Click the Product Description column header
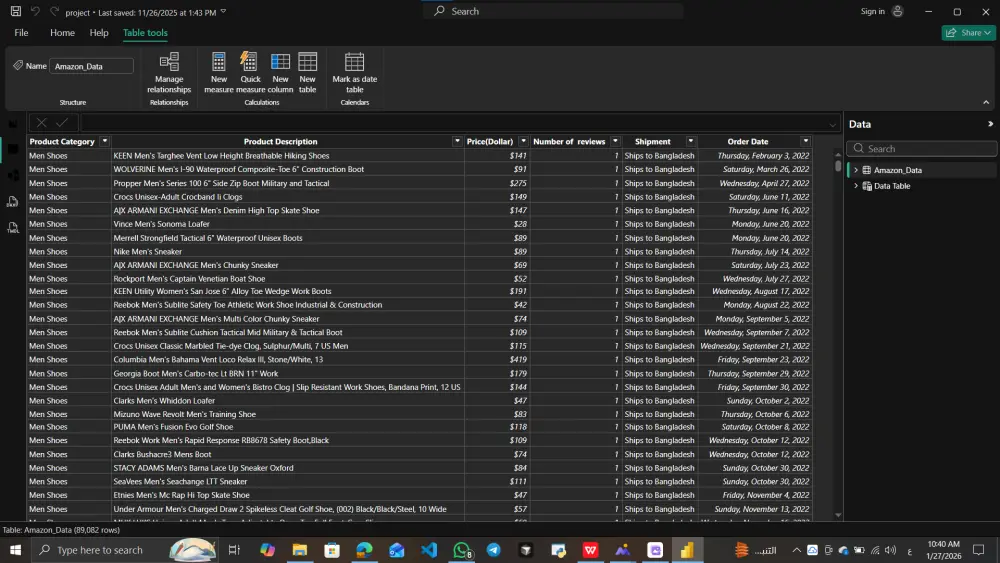The image size is (1000, 563). pos(281,142)
